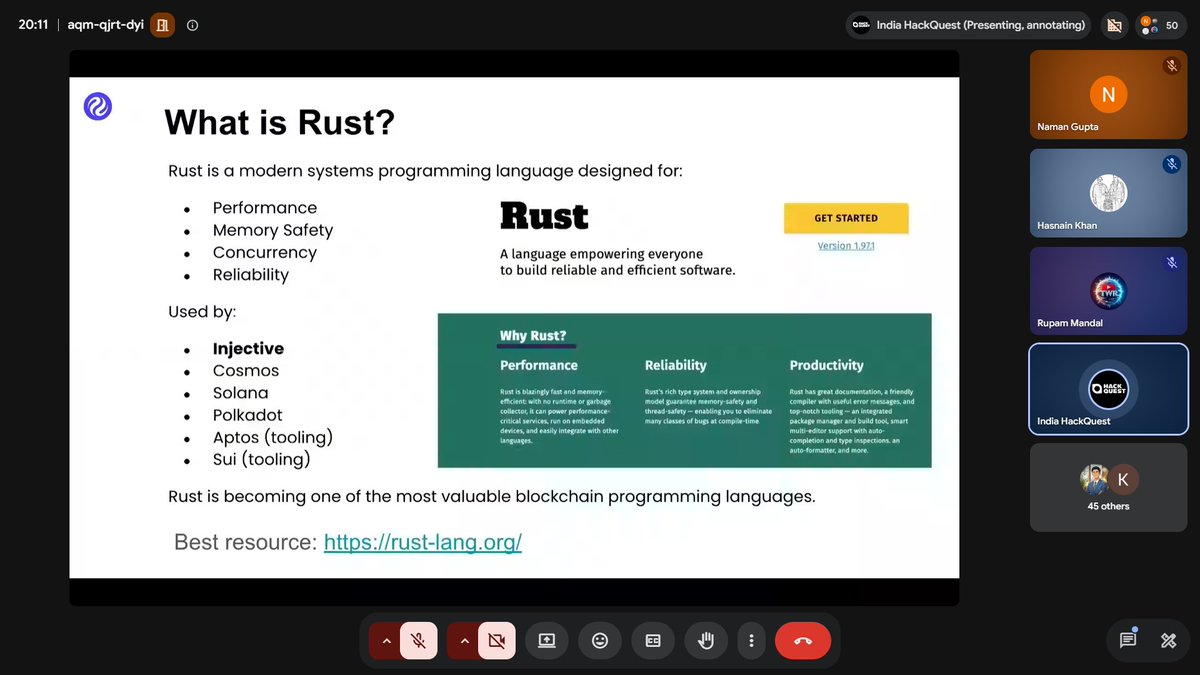Click the "Cosmos" bullet

pyautogui.click(x=246, y=371)
